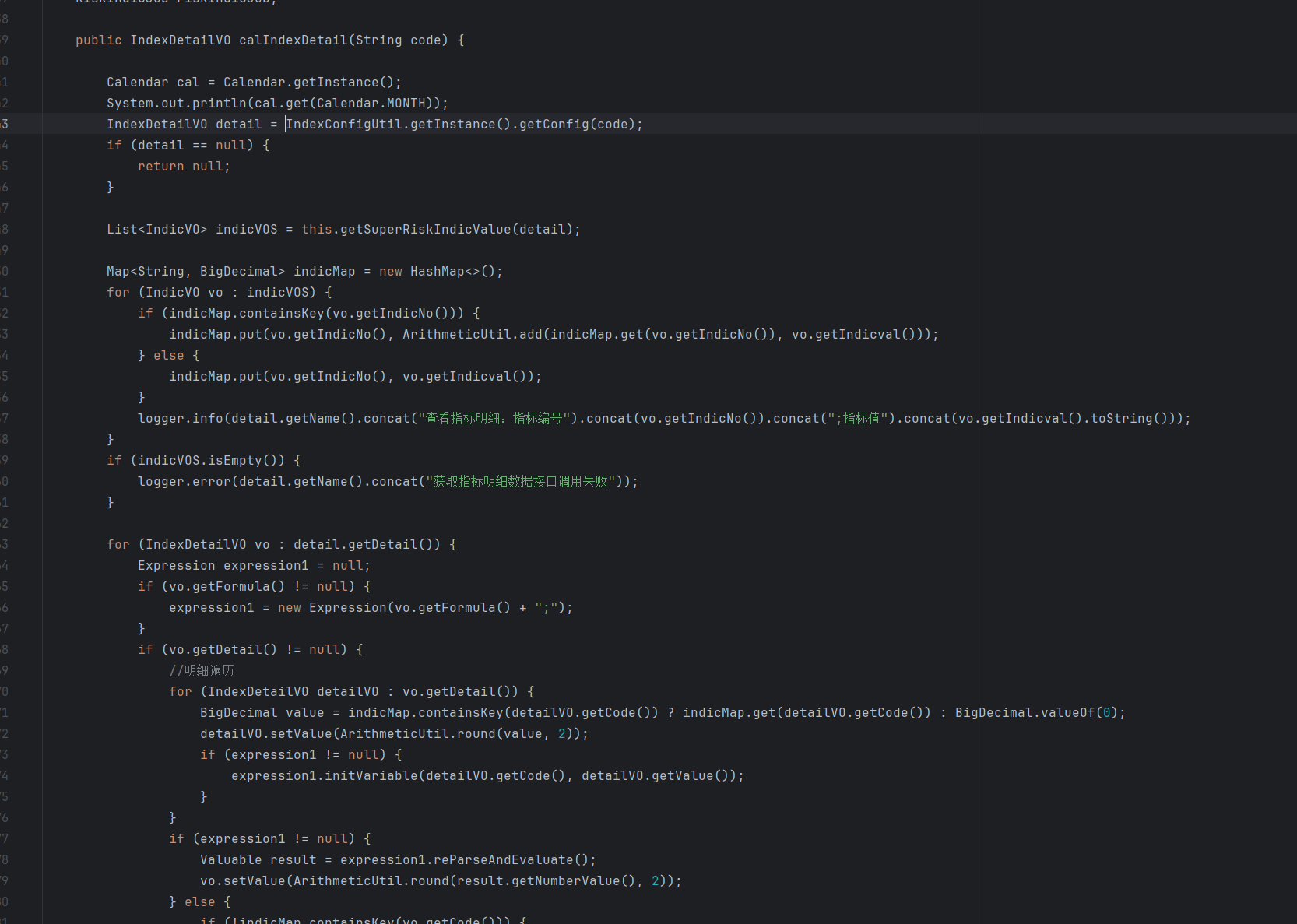Click the expression1.initVariable call
This screenshot has height=924, width=1297.
point(324,775)
